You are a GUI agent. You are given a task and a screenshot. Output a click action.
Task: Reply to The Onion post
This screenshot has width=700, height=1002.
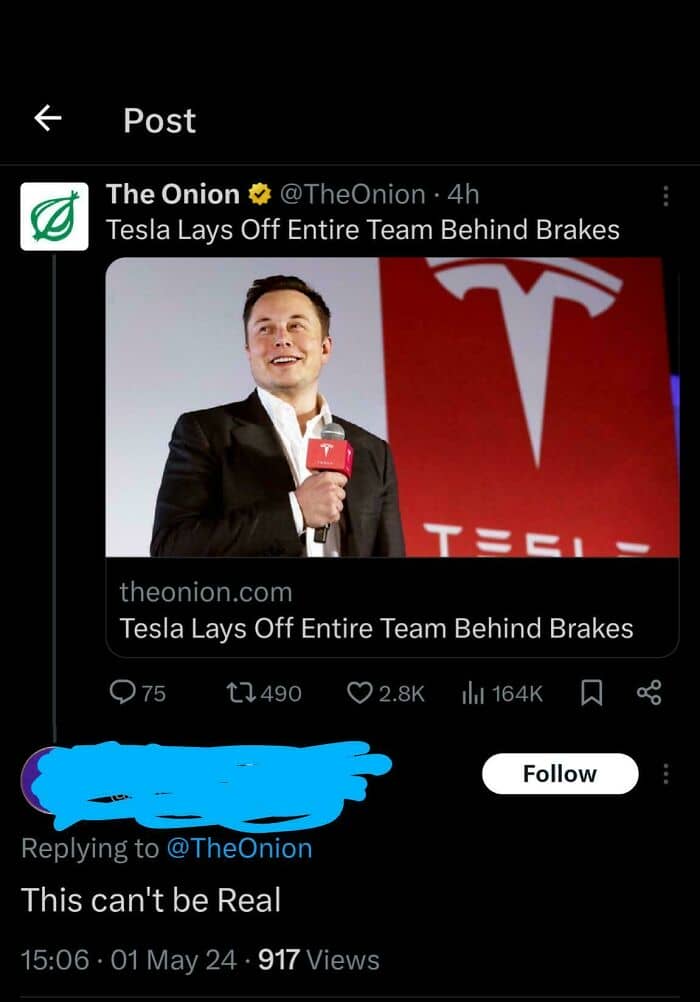[122, 692]
